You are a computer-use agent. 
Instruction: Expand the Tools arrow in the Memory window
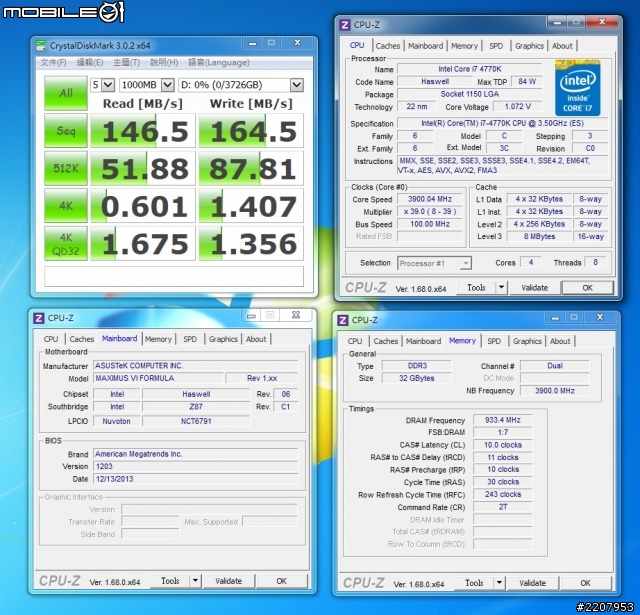[x=499, y=583]
